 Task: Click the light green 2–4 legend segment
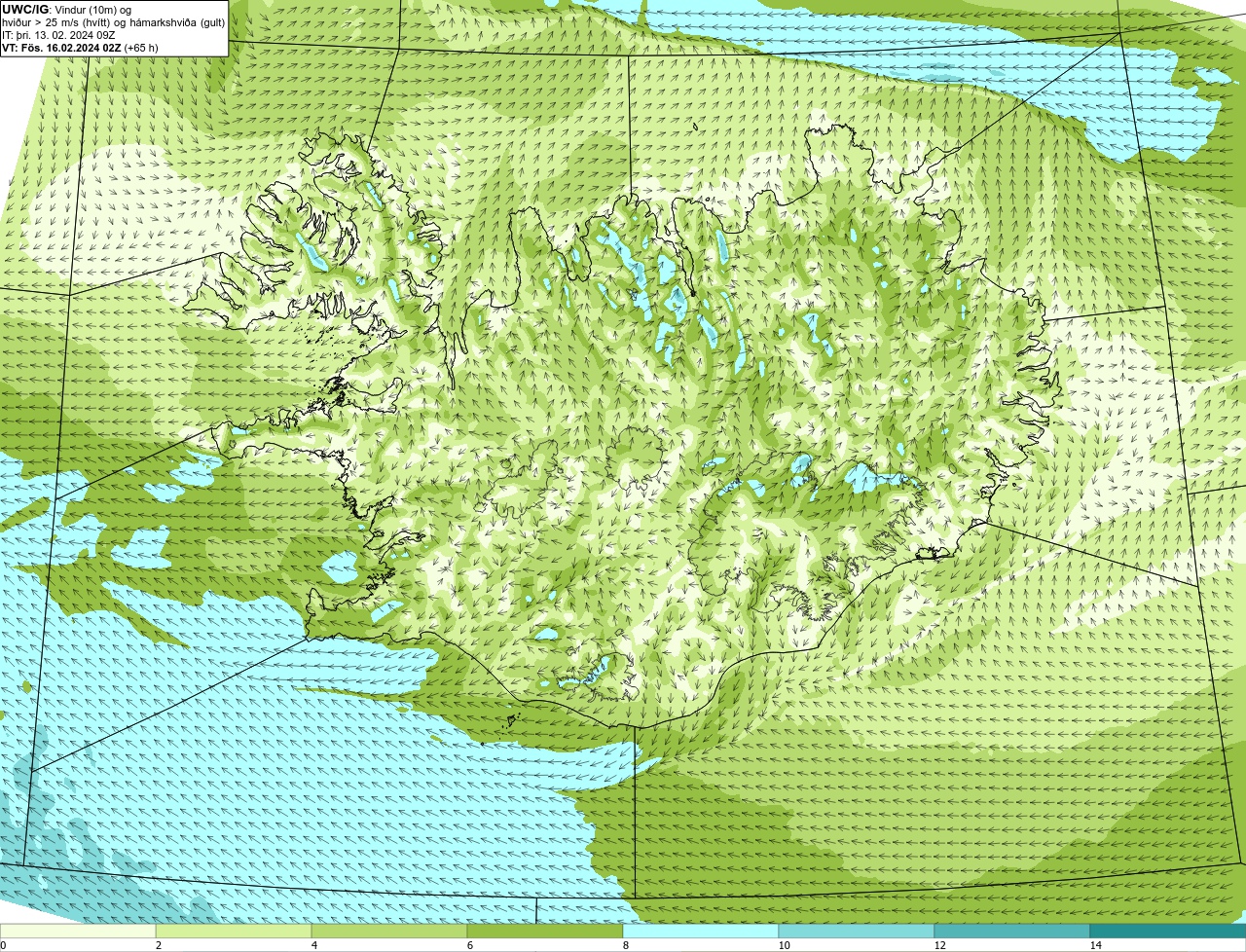click(234, 931)
